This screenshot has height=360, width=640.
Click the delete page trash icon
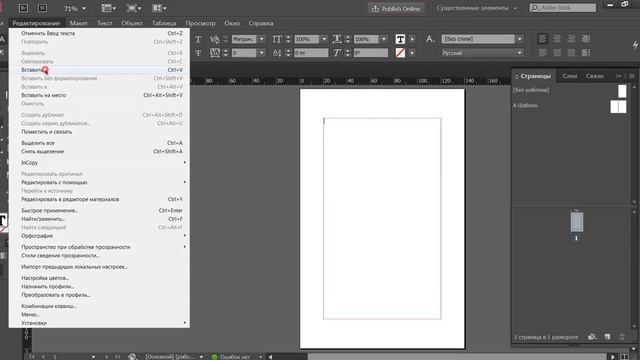(x=622, y=337)
